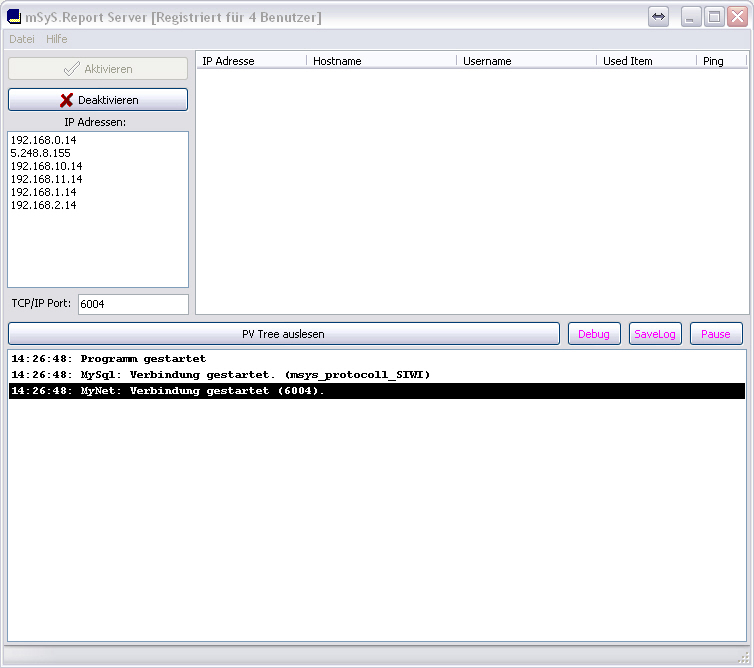The width and height of the screenshot is (754, 668).
Task: Click into the TCP/IP Port field
Action: coord(132,304)
